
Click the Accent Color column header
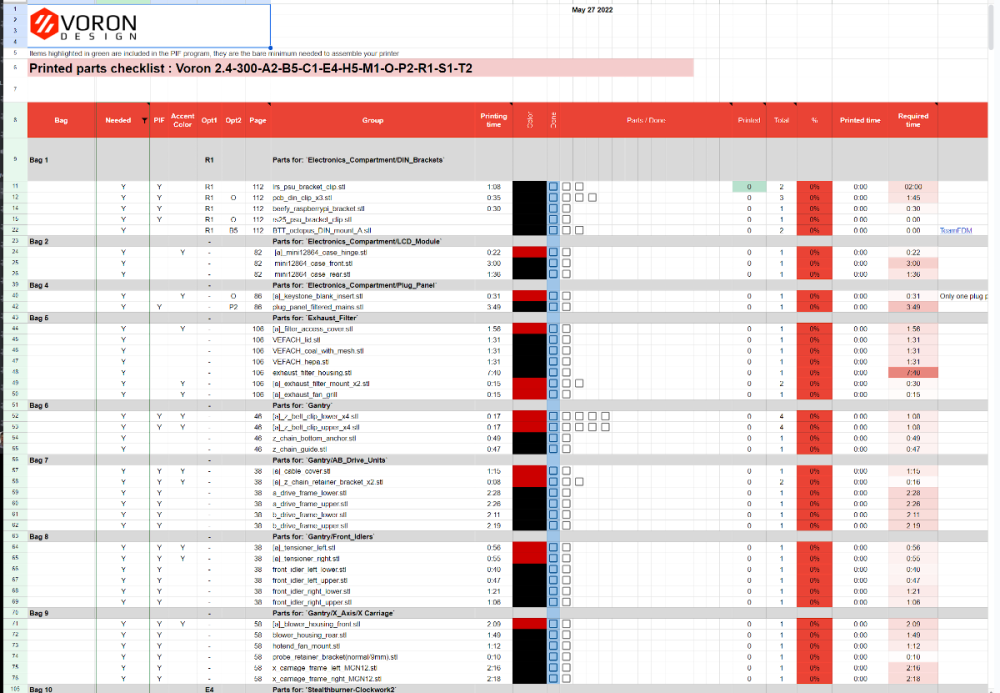[x=182, y=120]
